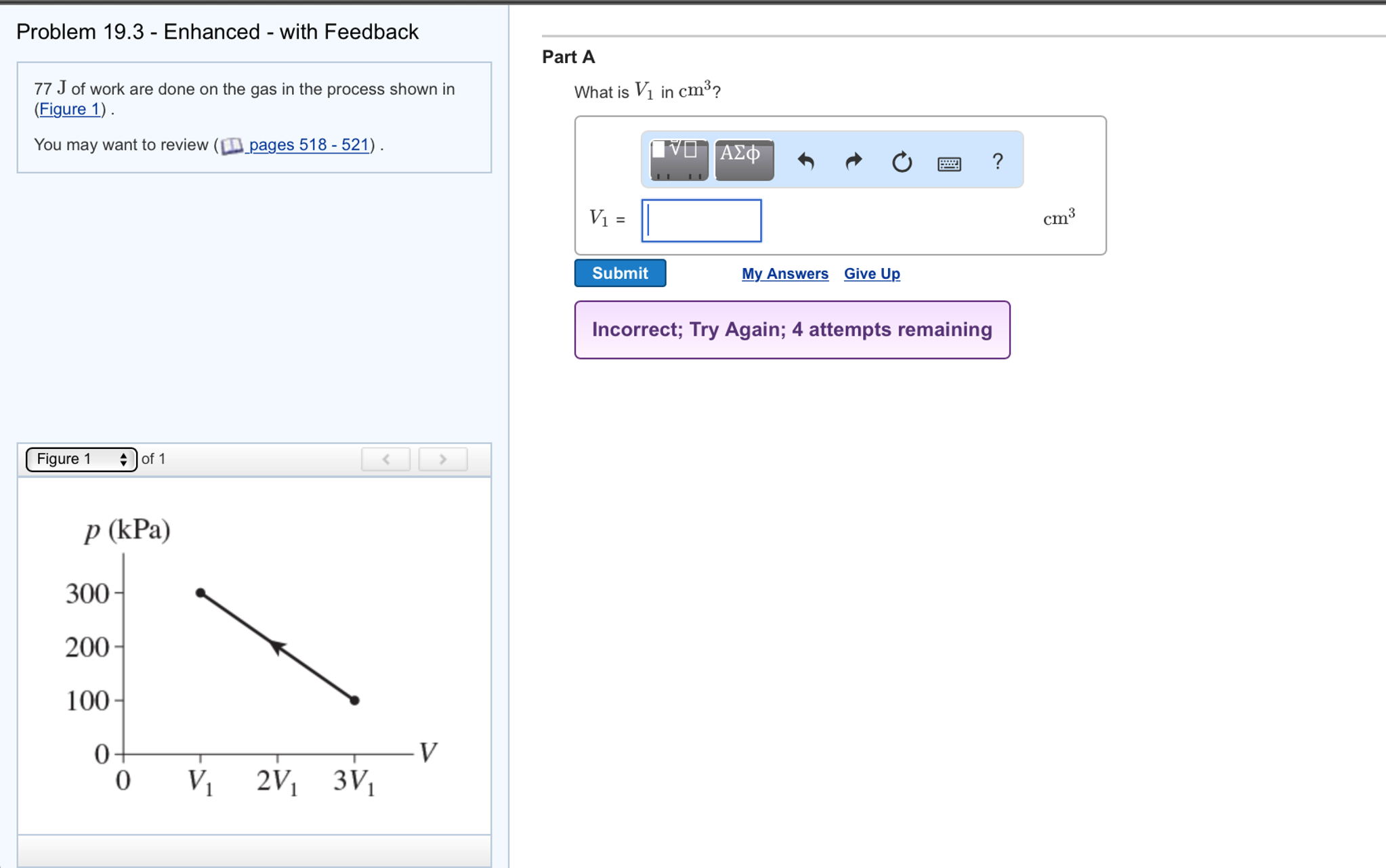This screenshot has width=1386, height=868.
Task: Click the book icon beside pages 518 - 521
Action: coord(232,146)
